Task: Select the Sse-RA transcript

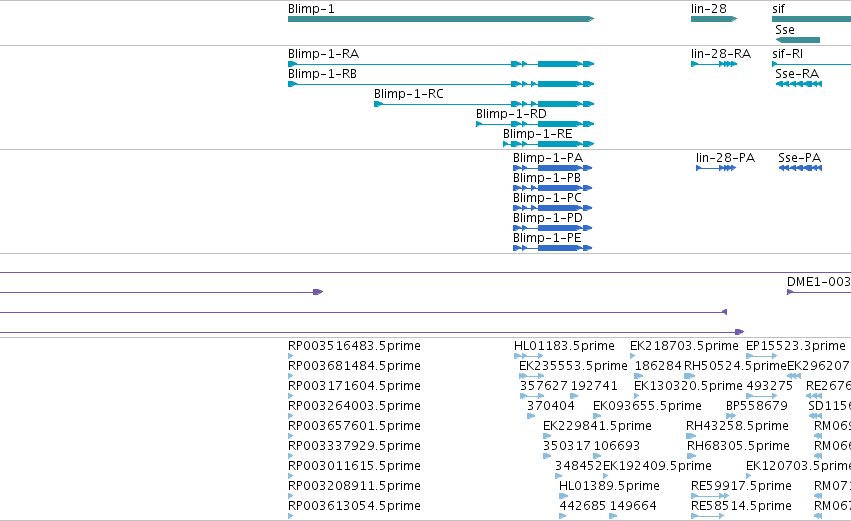Action: [x=799, y=84]
